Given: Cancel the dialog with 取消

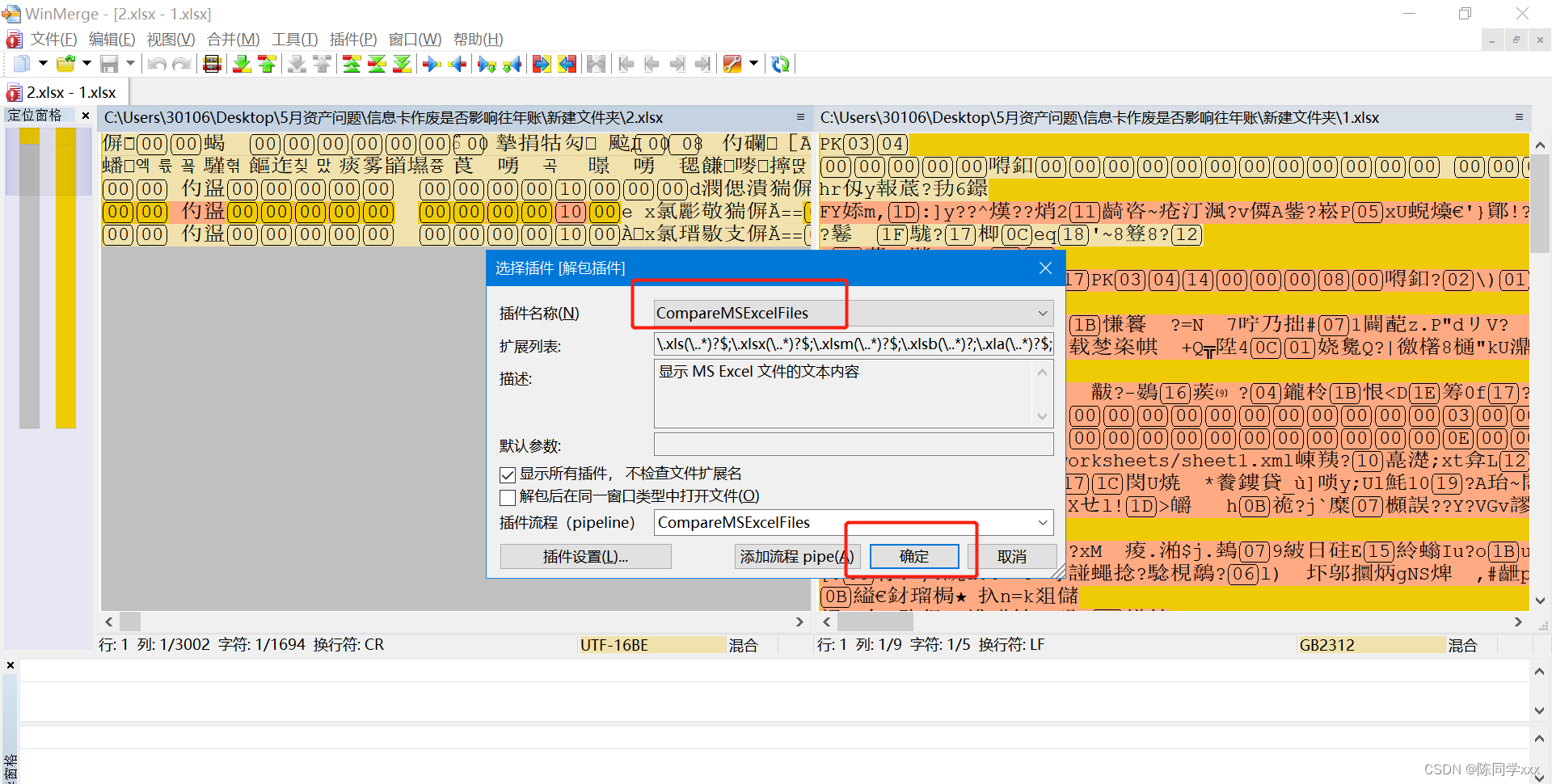Looking at the screenshot, I should coord(1011,556).
